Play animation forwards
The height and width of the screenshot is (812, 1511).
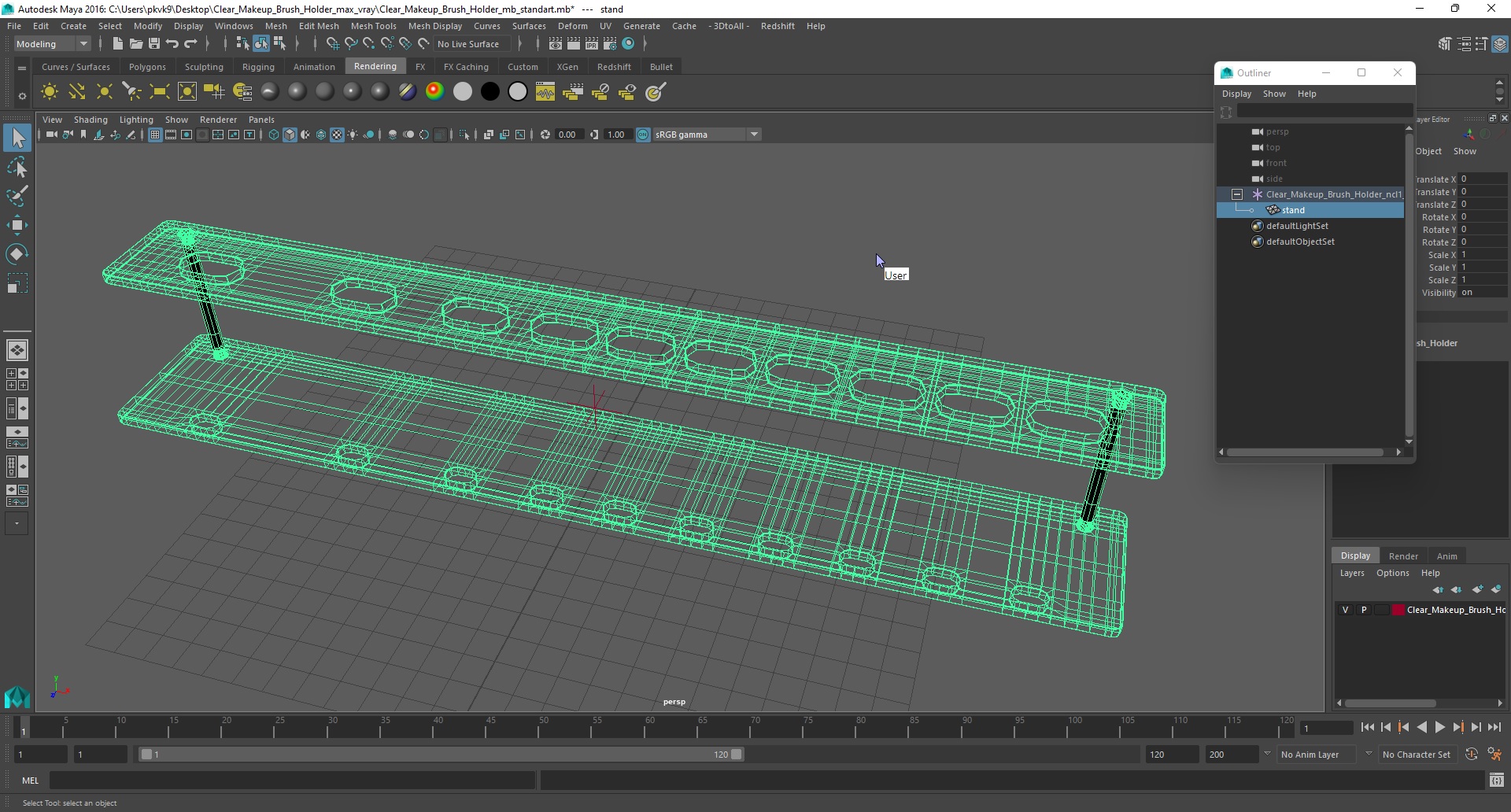tap(1439, 728)
